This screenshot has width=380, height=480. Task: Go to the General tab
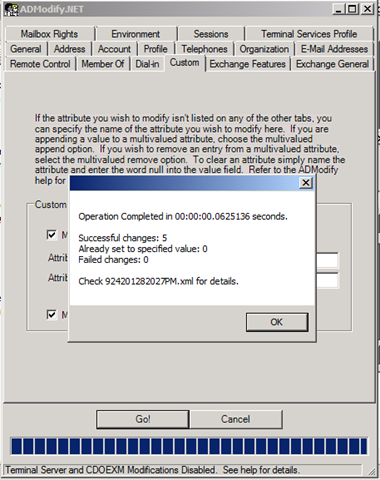click(x=26, y=49)
